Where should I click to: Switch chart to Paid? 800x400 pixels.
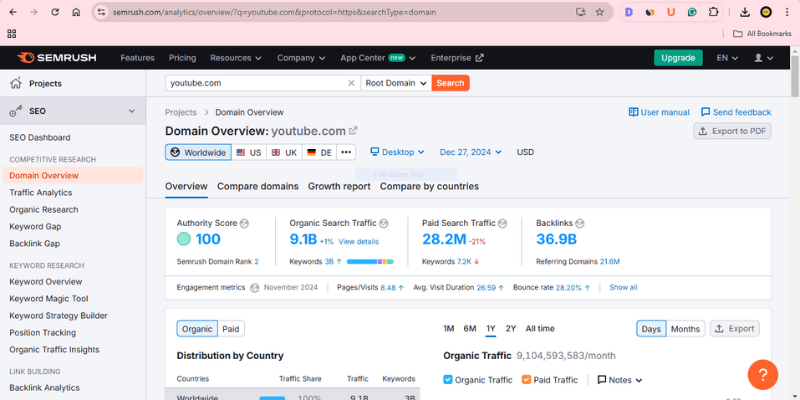[x=231, y=329]
